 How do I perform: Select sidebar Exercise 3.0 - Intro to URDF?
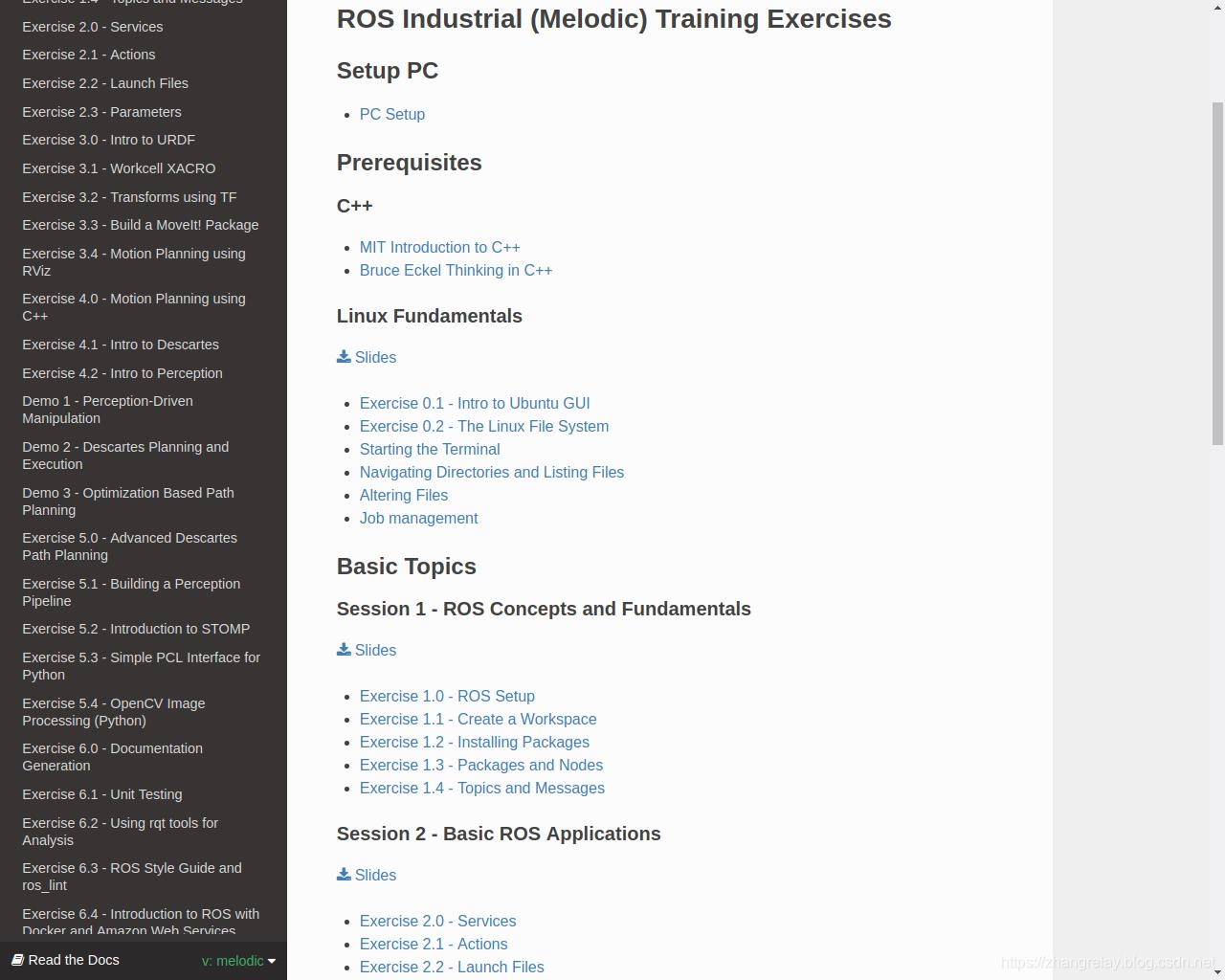pos(144,140)
